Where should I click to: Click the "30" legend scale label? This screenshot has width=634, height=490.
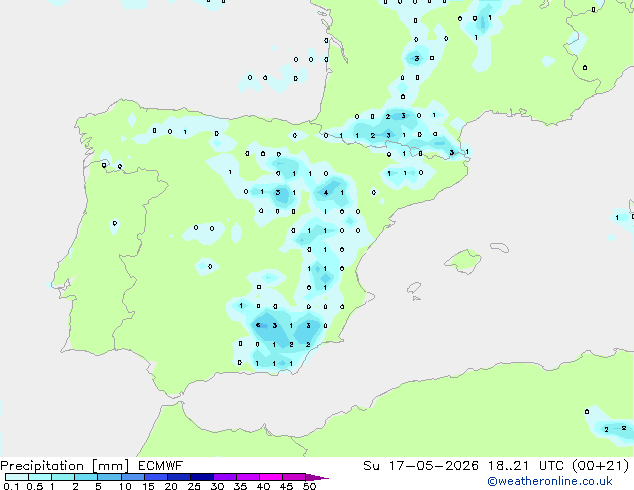click(217, 486)
